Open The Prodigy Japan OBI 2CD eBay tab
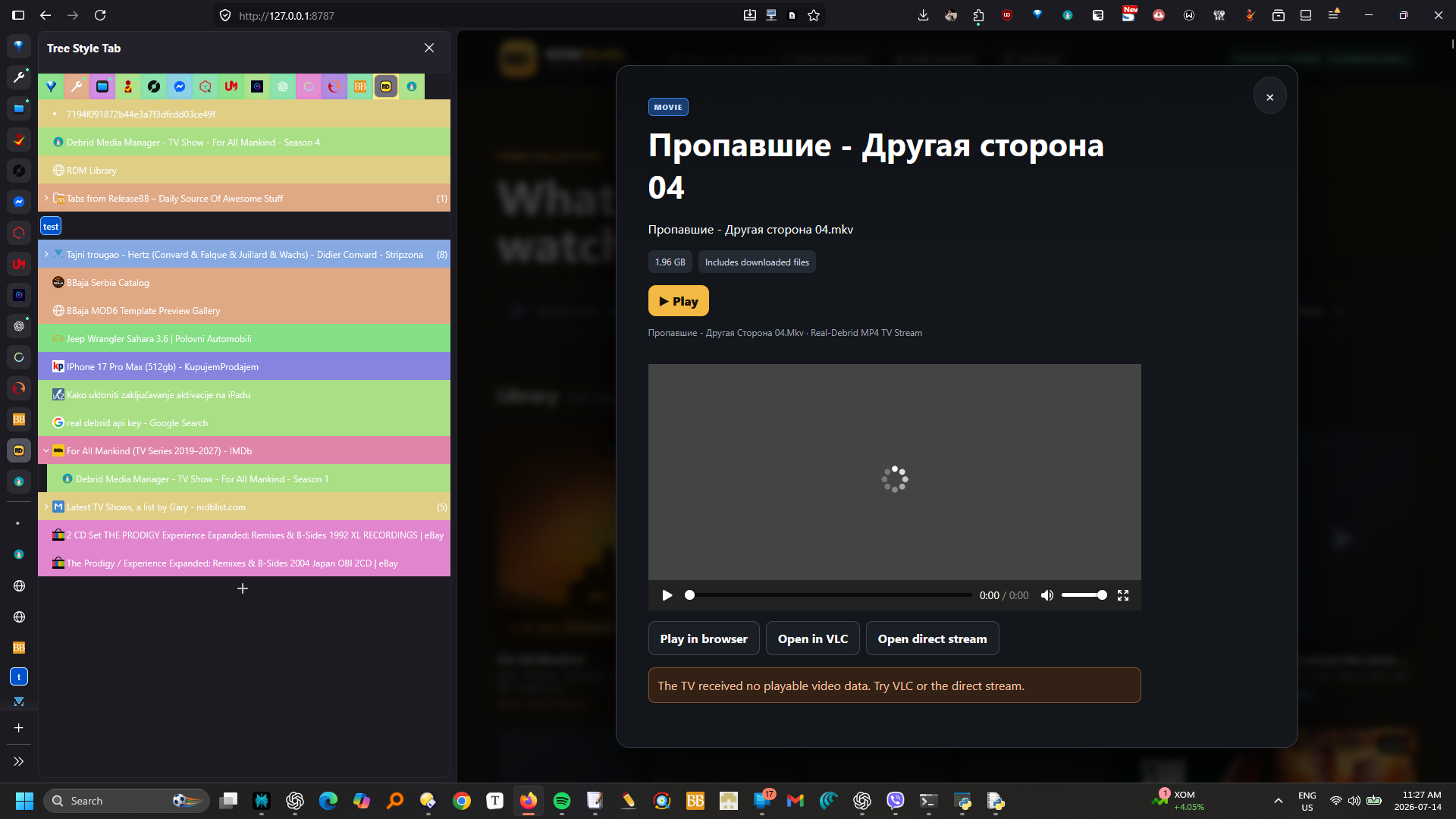The width and height of the screenshot is (1456, 819). coord(244,563)
